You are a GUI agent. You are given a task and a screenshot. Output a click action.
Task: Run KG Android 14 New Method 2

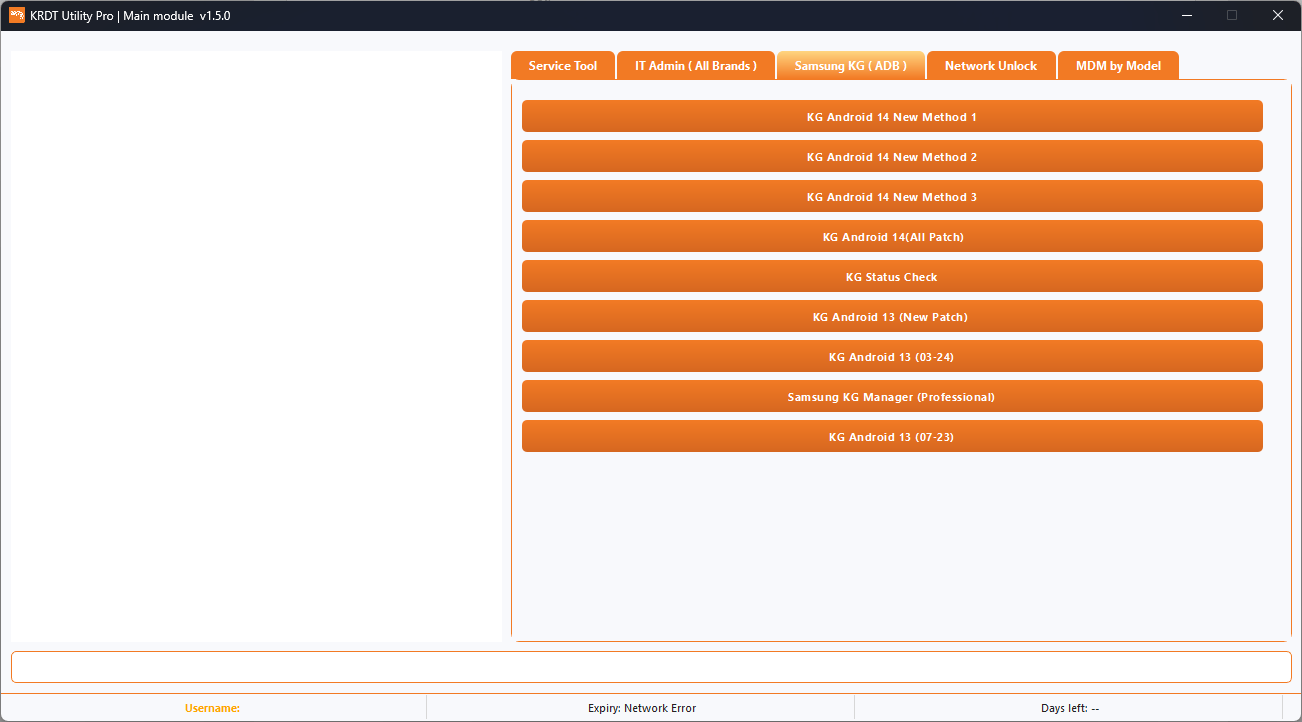[x=891, y=156]
